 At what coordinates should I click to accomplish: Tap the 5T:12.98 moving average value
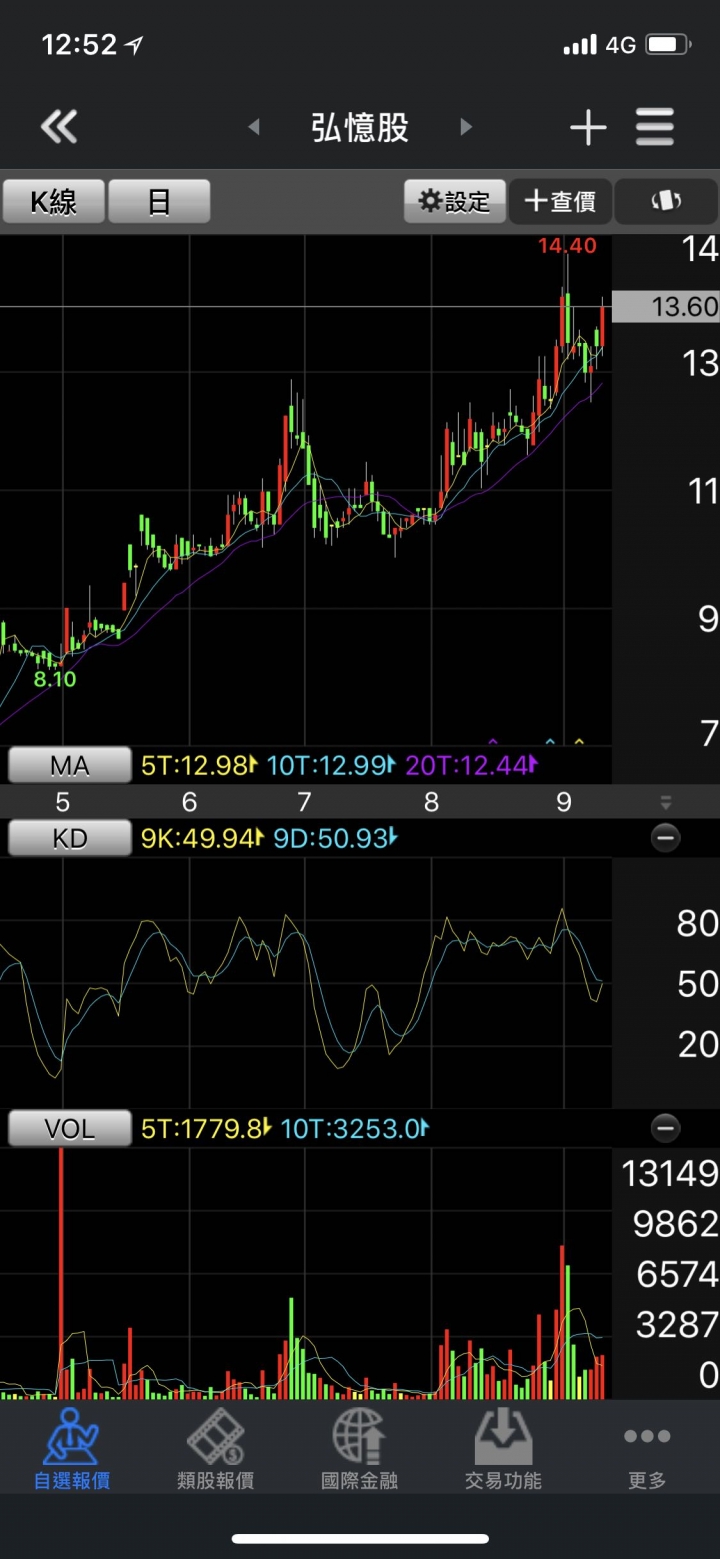point(199,766)
